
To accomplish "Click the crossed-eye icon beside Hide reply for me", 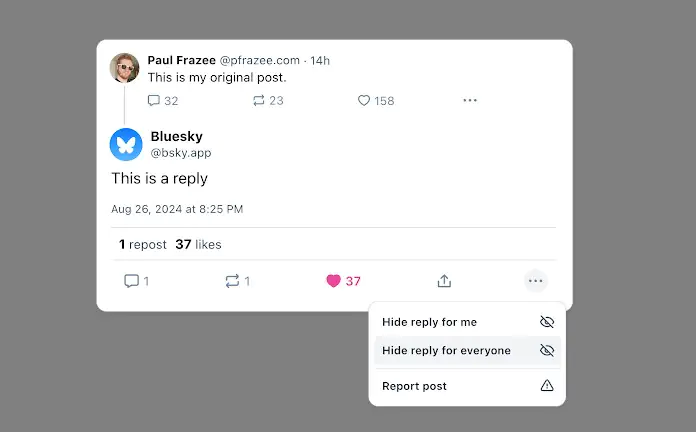I will pos(547,322).
